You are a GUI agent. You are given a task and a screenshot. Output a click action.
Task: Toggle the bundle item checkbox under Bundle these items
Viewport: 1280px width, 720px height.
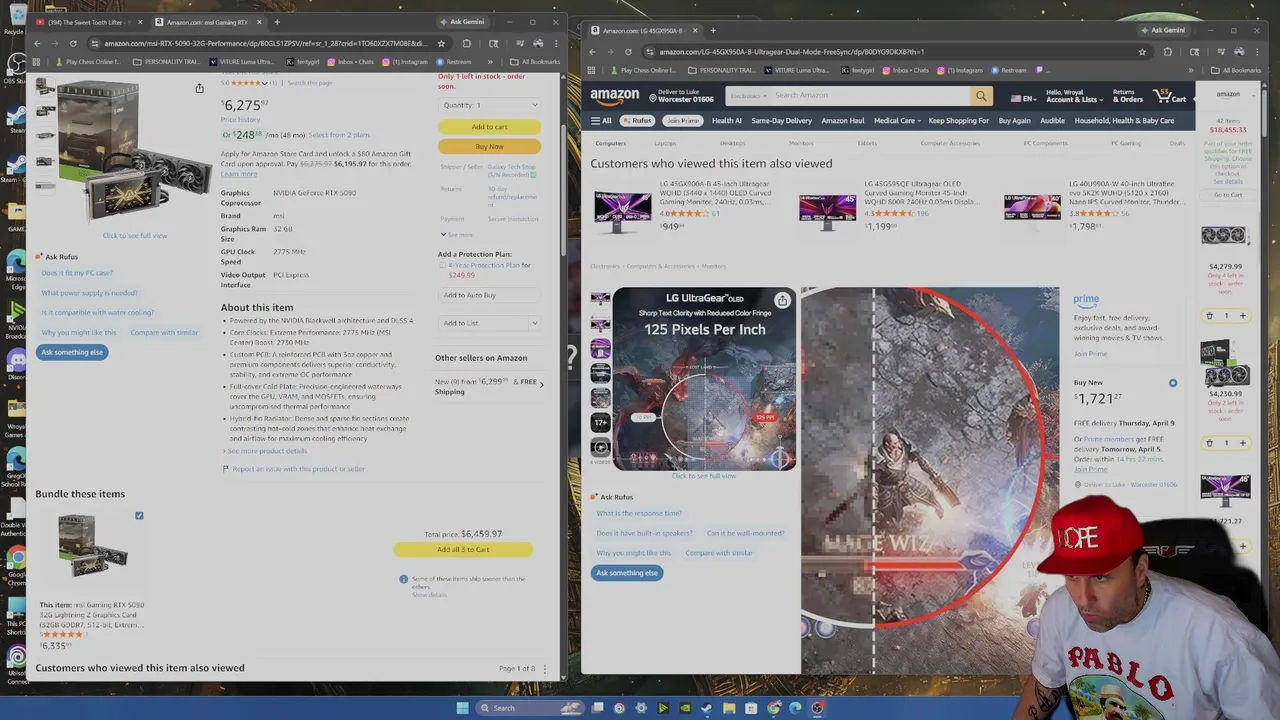(139, 516)
